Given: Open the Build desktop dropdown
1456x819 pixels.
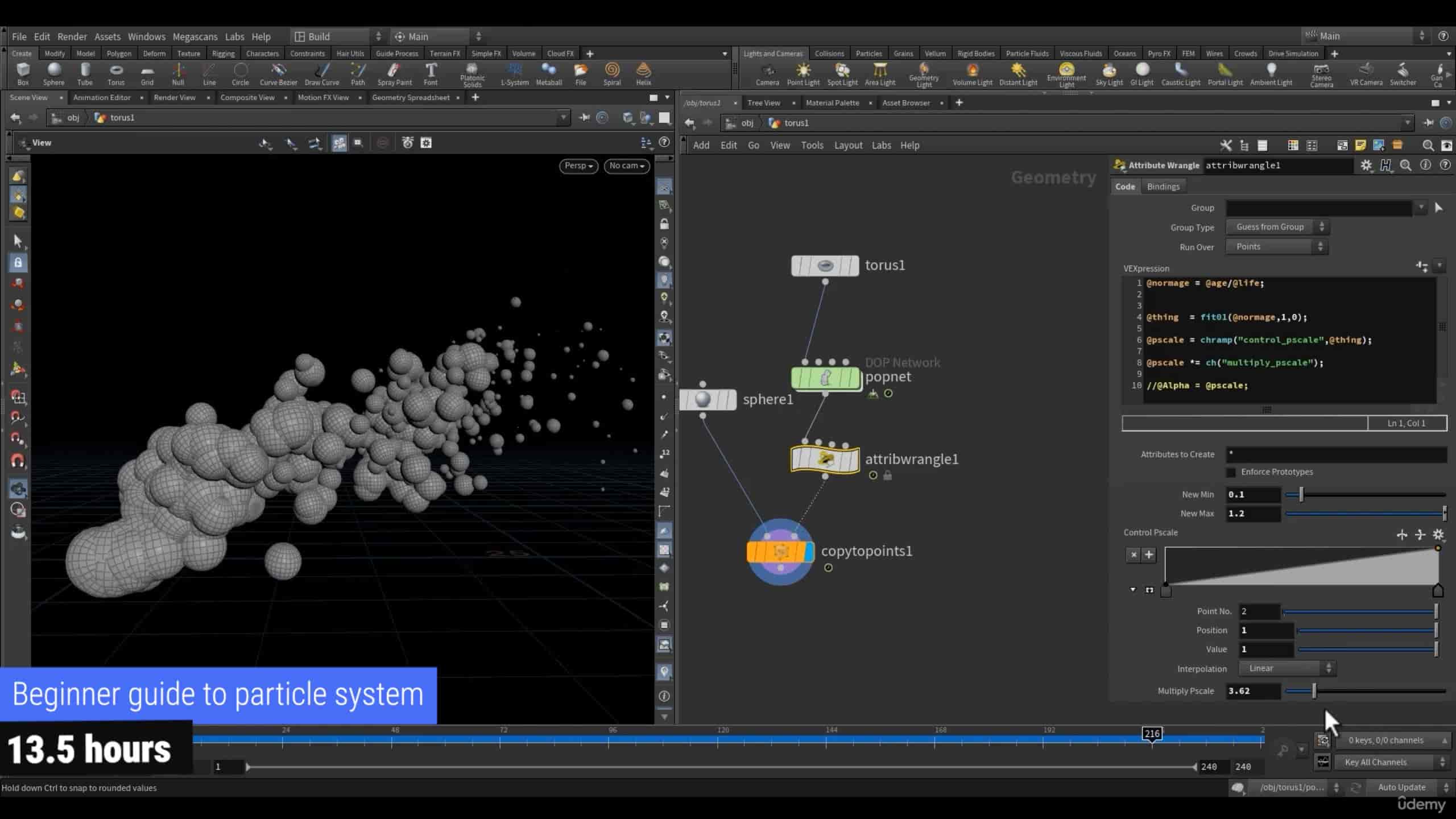Looking at the screenshot, I should click(x=338, y=36).
